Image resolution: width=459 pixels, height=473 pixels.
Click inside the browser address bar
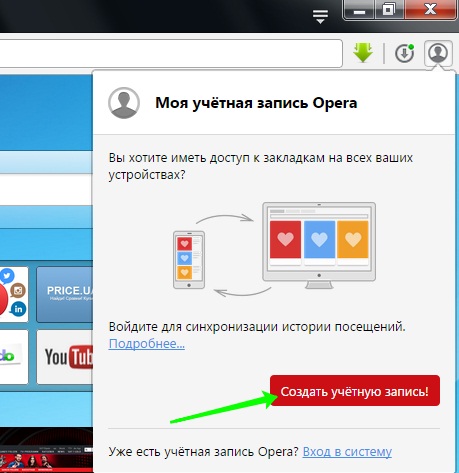point(171,53)
